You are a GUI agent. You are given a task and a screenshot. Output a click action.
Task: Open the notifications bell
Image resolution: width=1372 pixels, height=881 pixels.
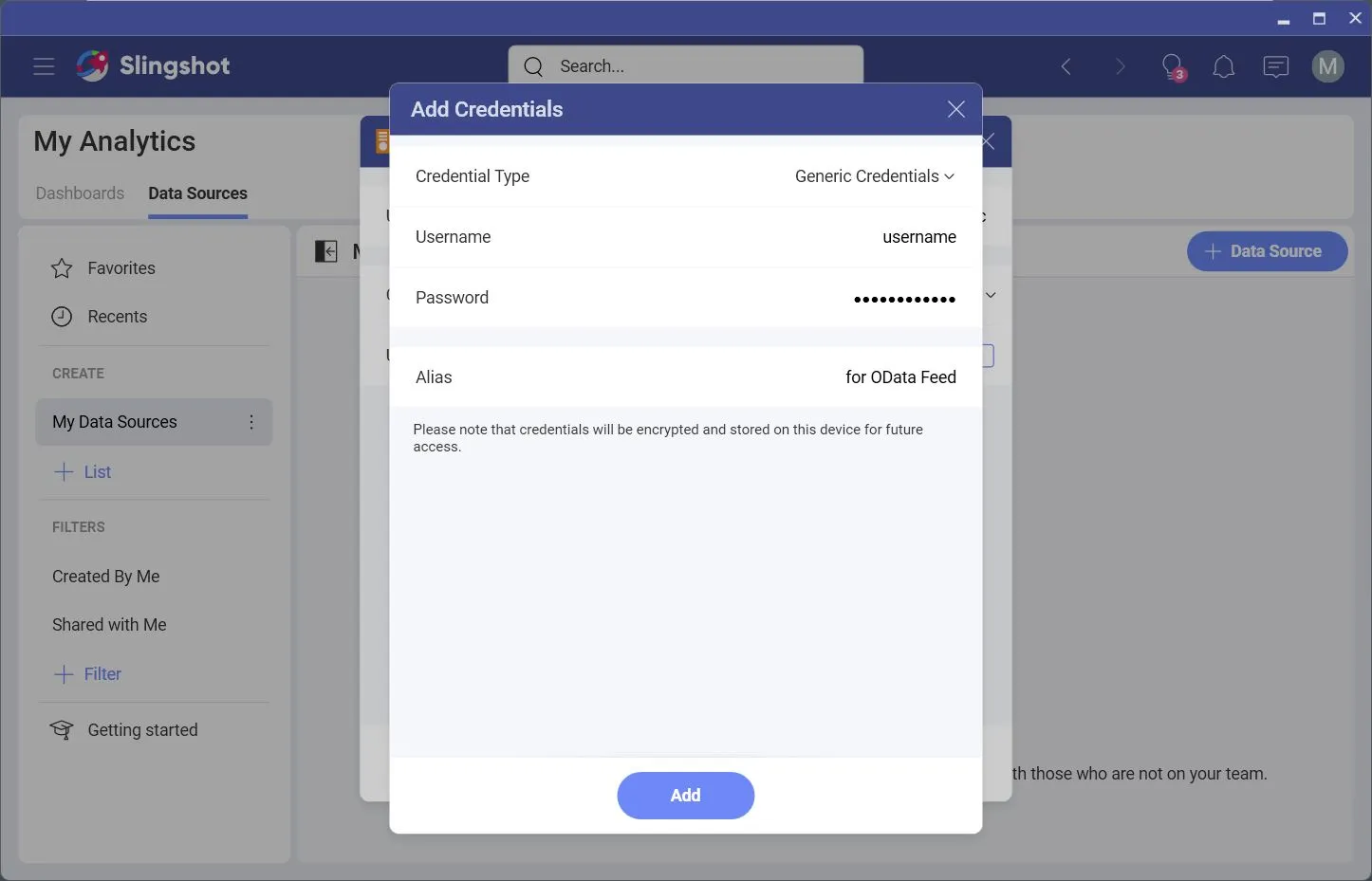[x=1223, y=66]
